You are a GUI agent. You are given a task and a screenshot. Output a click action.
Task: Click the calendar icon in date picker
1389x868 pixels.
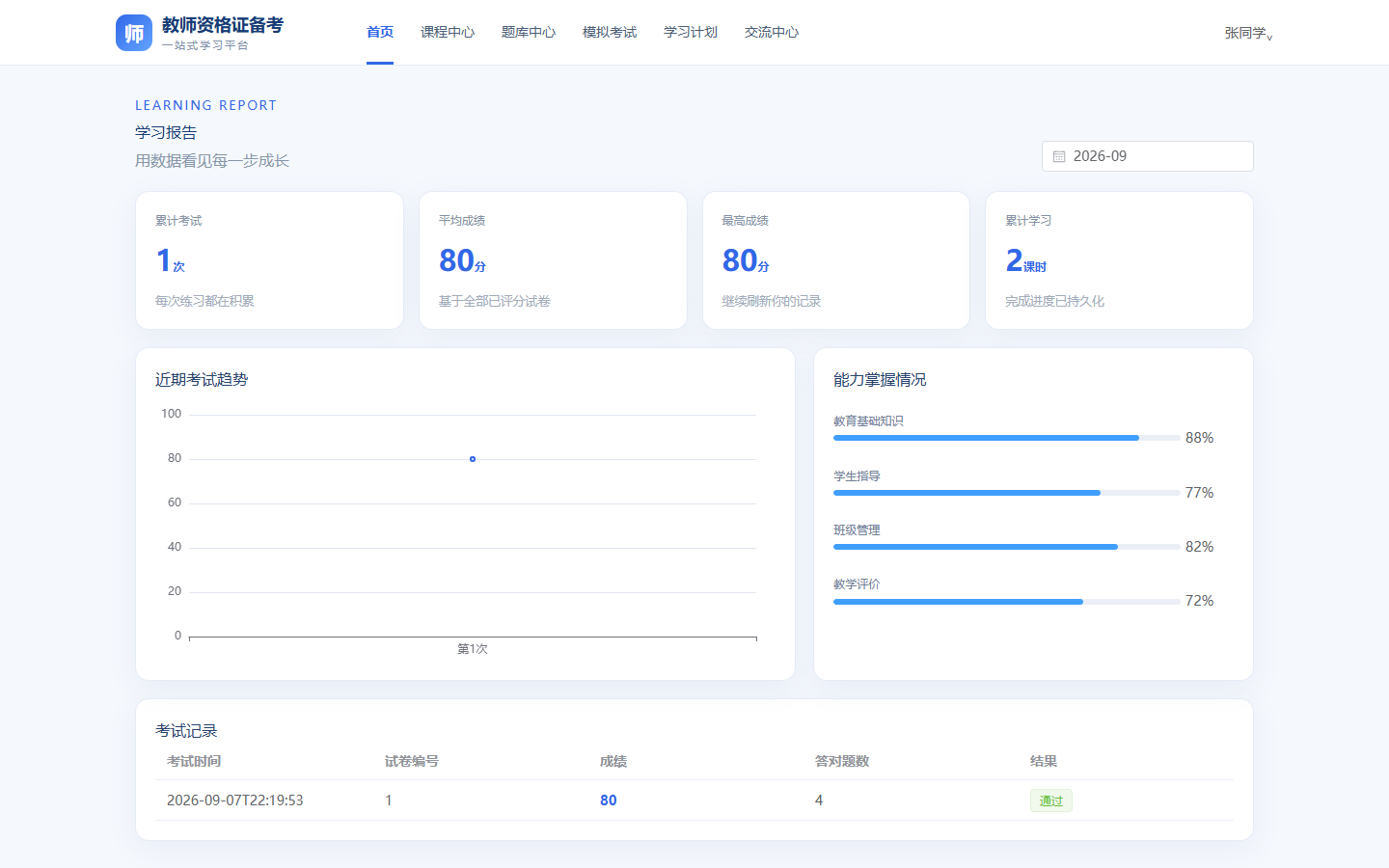point(1059,156)
